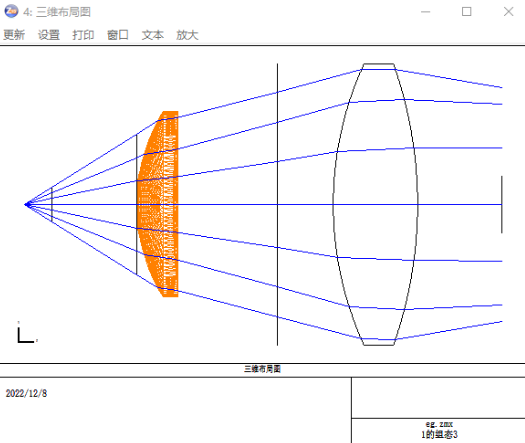The image size is (525, 443).
Task: Click the large biconvex lens outline
Action: click(x=375, y=204)
